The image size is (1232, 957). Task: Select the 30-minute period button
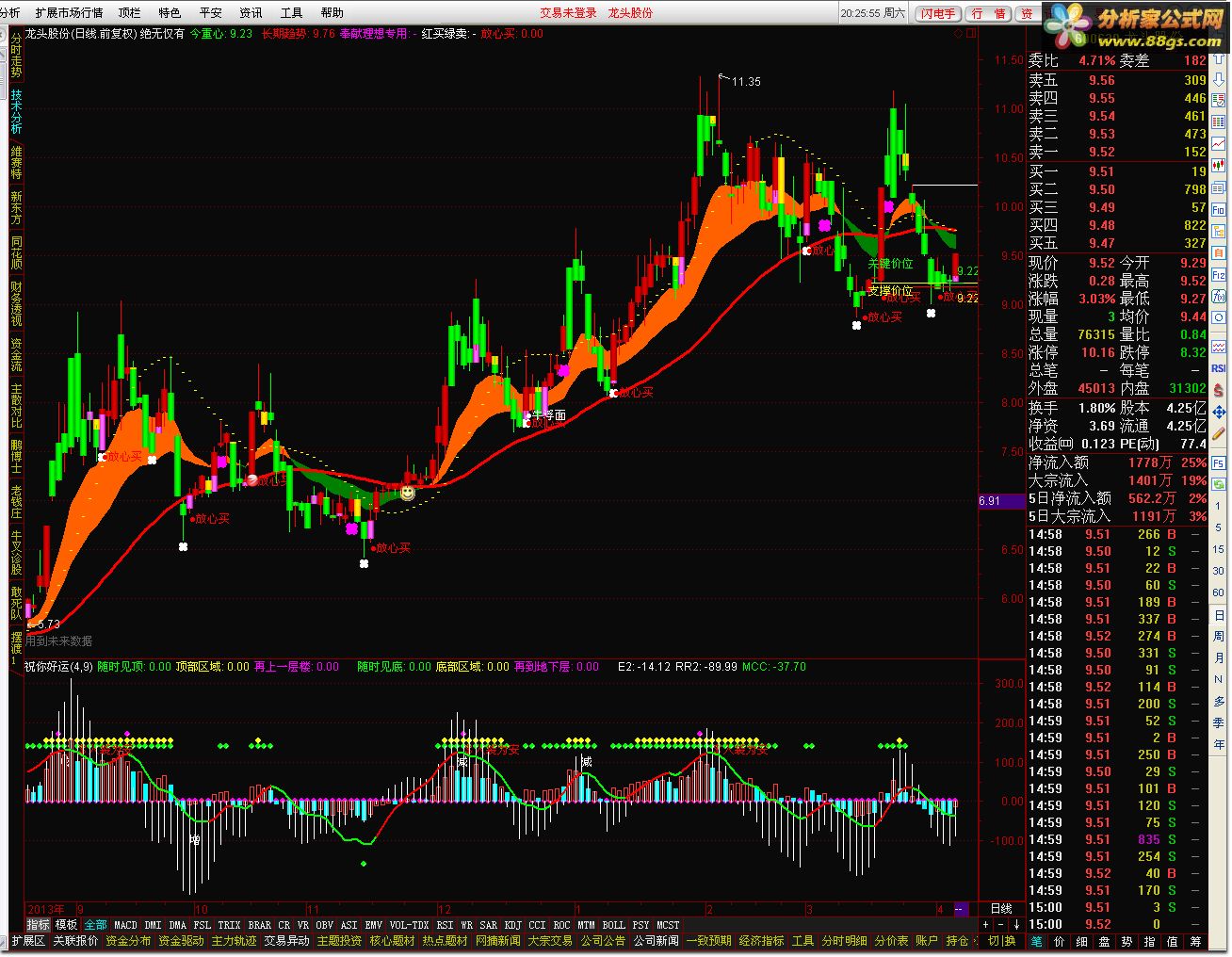[1218, 571]
